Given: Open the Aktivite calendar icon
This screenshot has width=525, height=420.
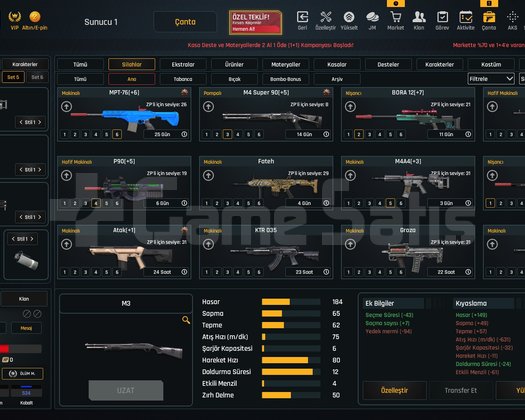Looking at the screenshot, I should 466,17.
